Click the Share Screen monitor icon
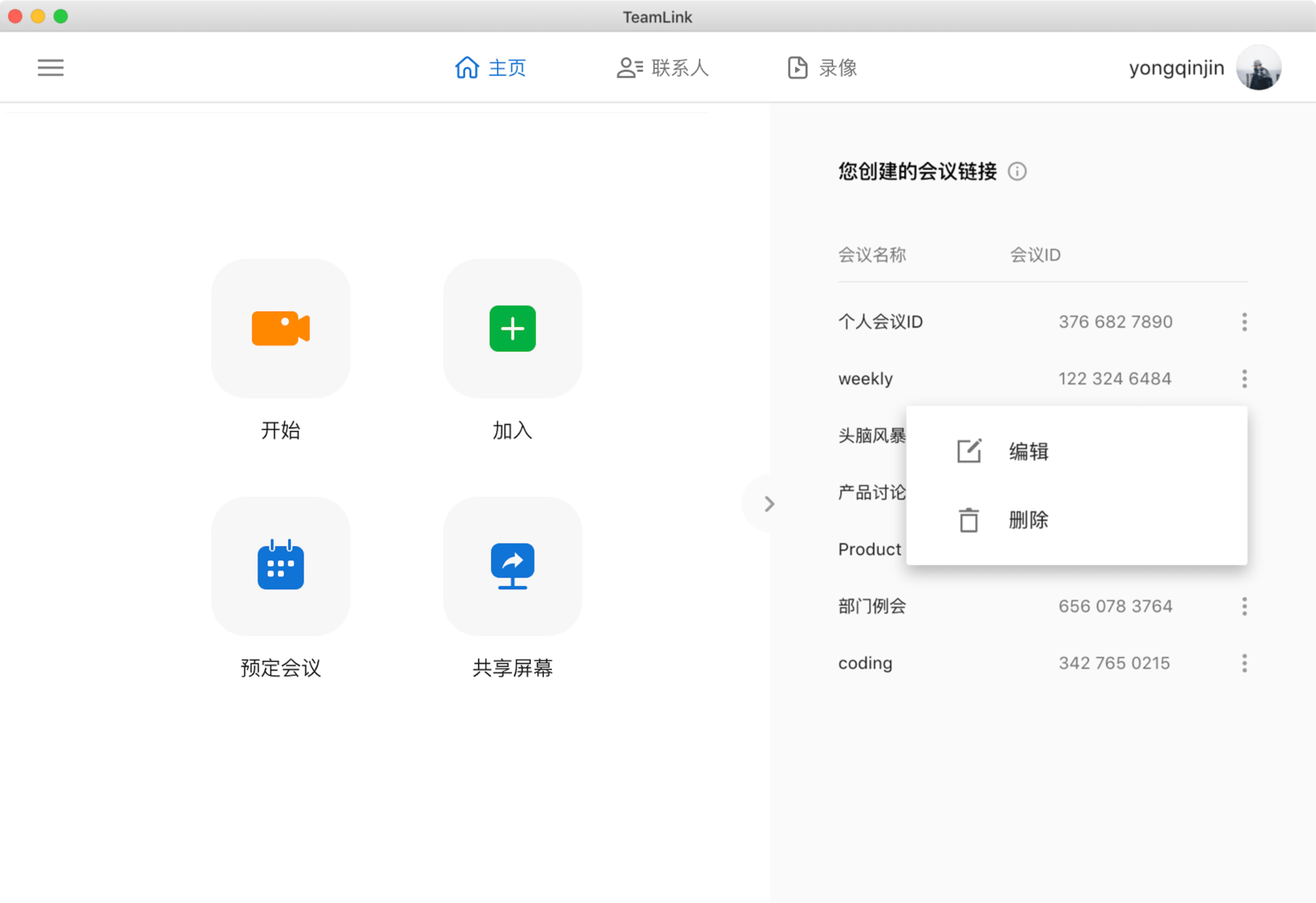 (x=513, y=566)
